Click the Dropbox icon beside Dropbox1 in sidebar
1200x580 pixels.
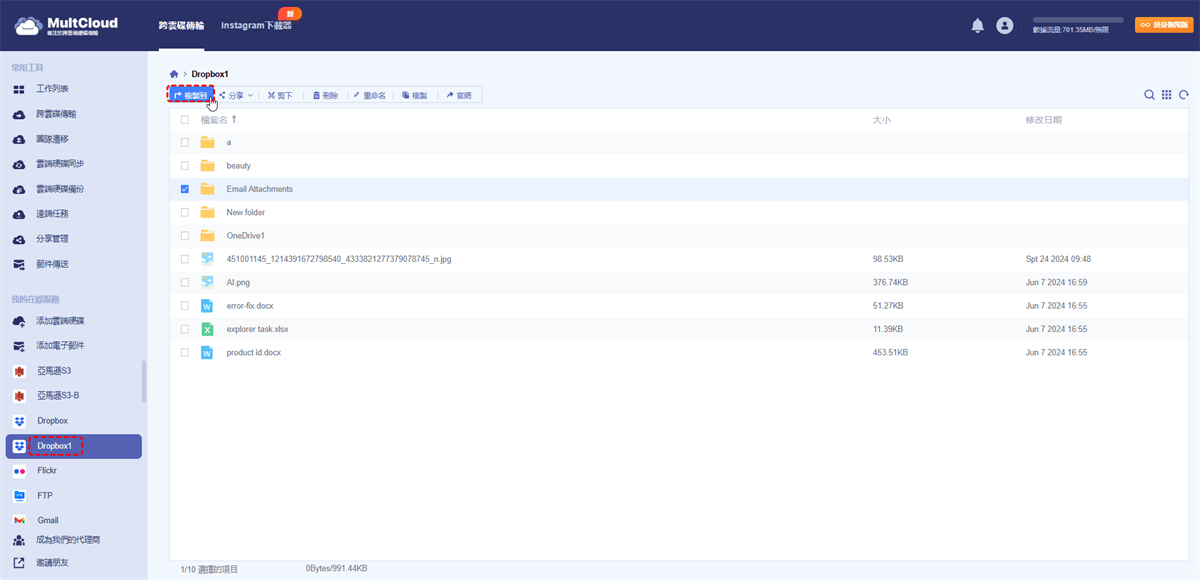19,446
